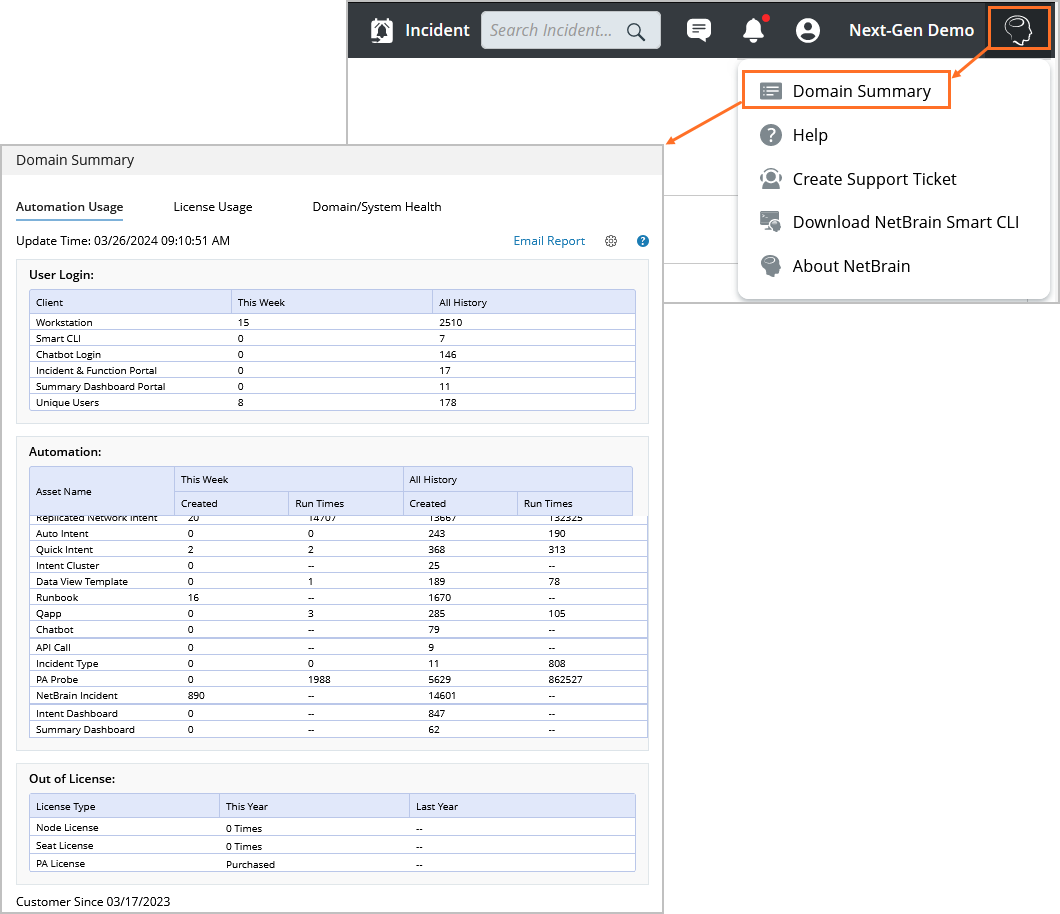Click the NetBrain head icon in top bar

1019,30
